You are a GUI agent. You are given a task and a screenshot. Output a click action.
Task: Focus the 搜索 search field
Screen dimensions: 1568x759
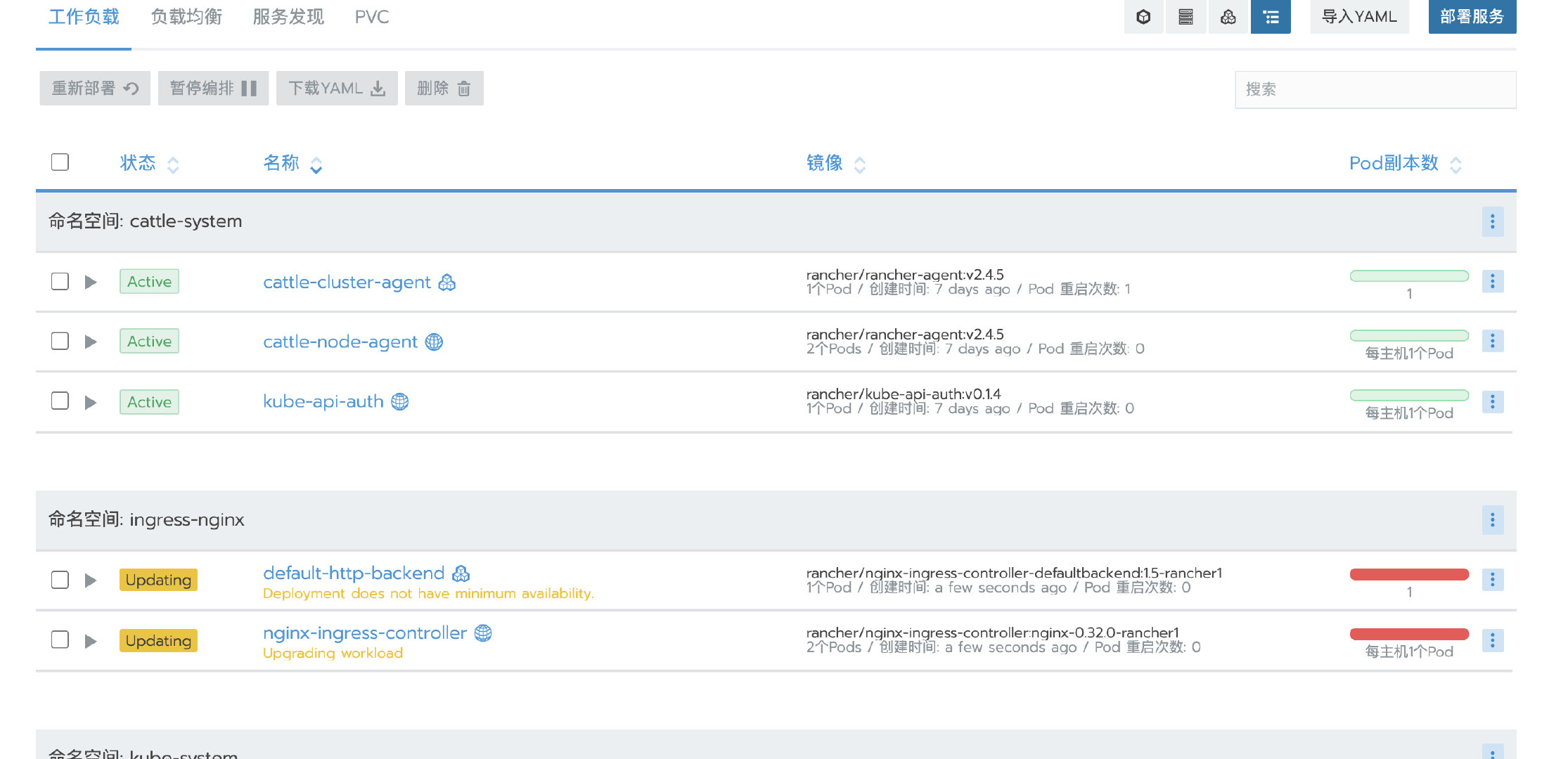click(x=1375, y=90)
